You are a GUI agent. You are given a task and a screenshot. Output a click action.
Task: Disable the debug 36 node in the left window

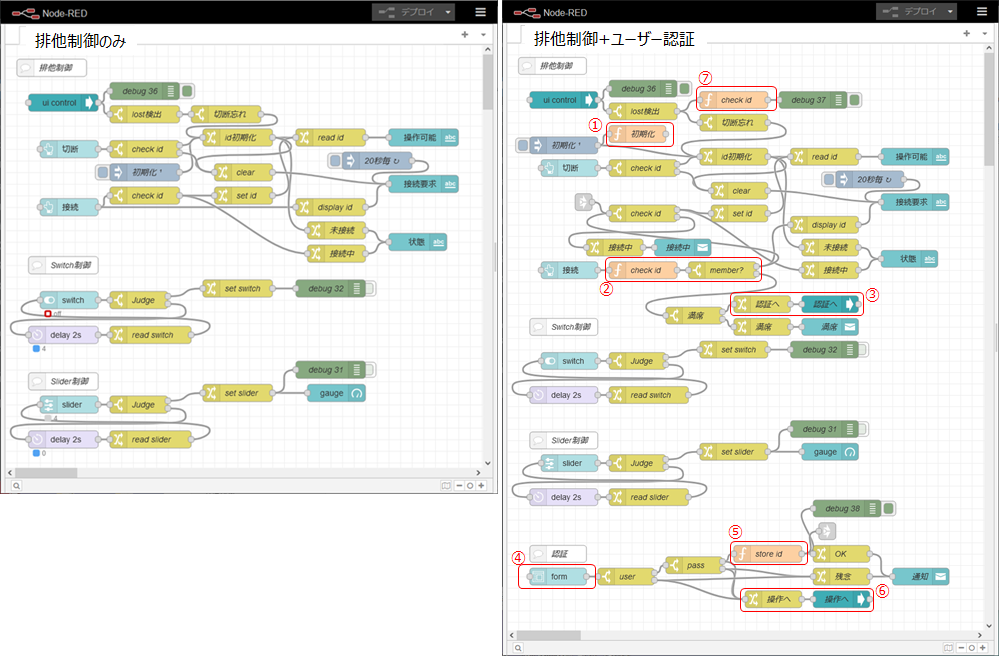187,91
